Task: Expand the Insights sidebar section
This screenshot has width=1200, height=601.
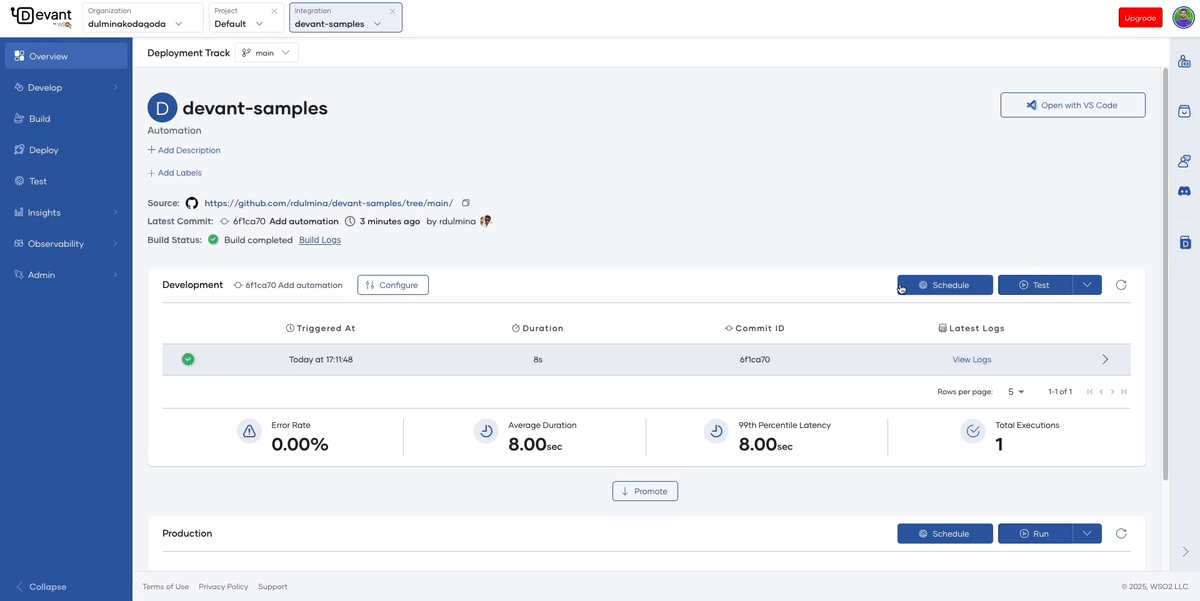Action: tap(66, 212)
